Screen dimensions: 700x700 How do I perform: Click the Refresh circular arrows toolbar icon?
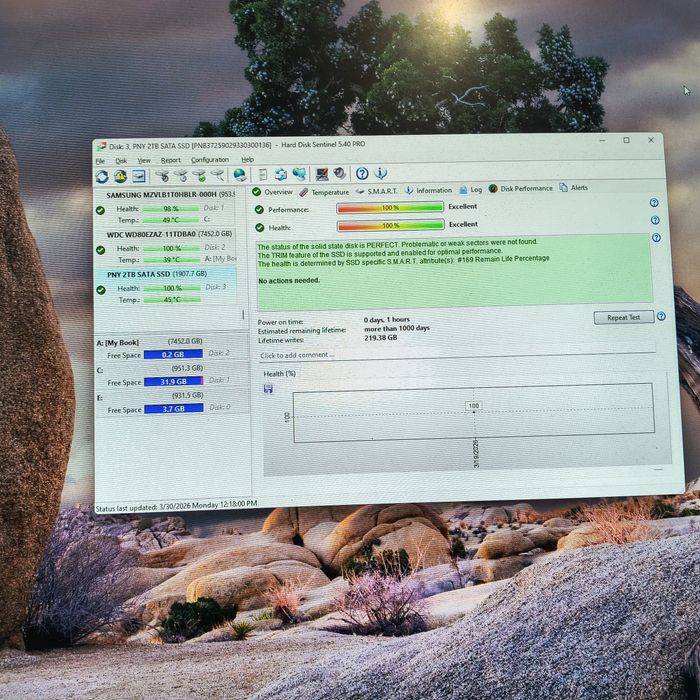point(102,177)
